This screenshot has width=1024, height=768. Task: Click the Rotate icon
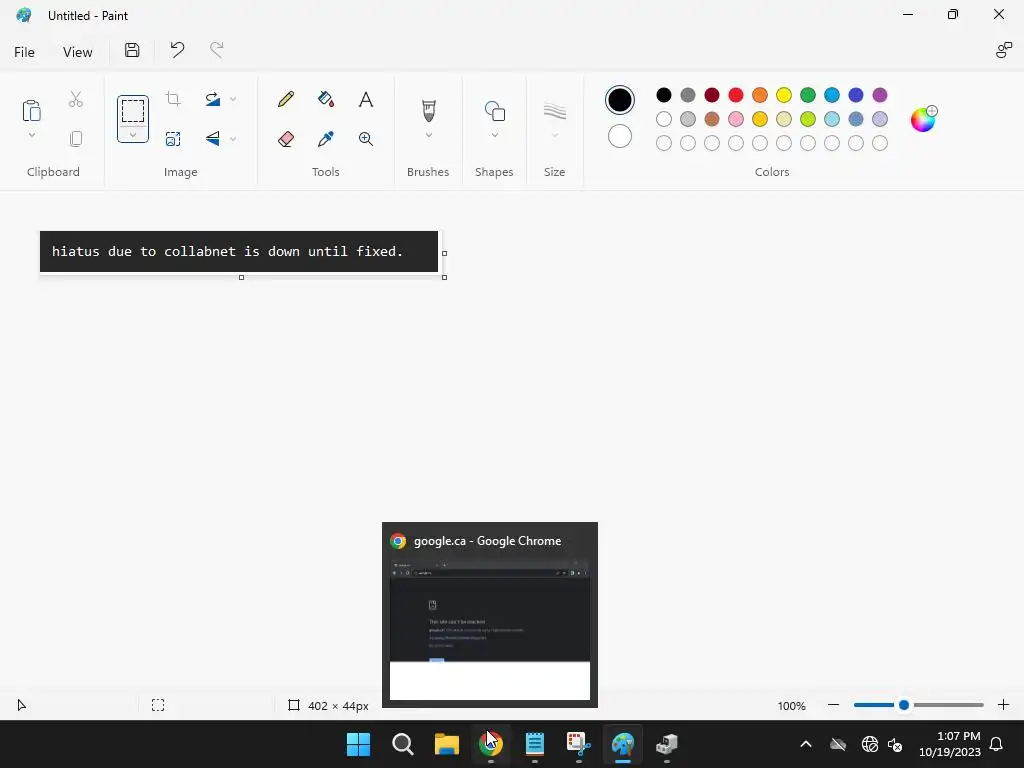point(212,99)
